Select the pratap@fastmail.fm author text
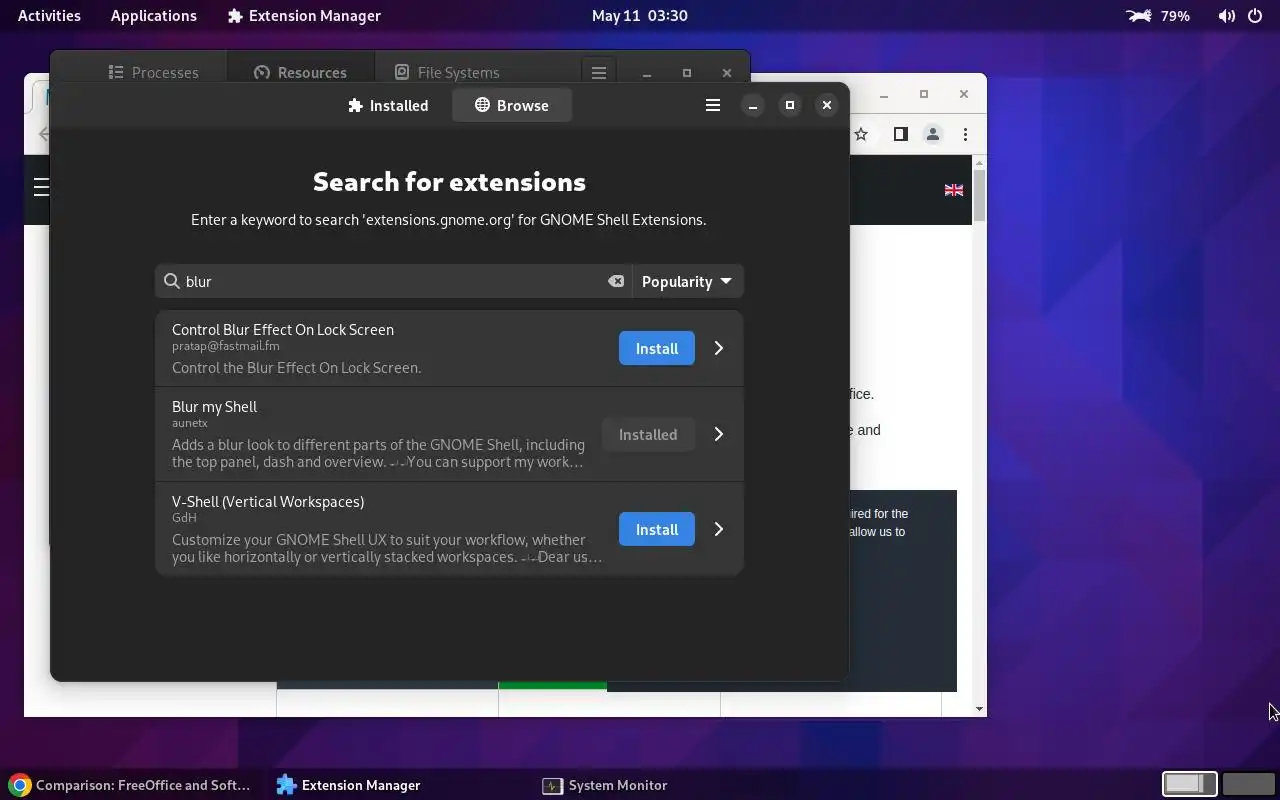The image size is (1280, 800). pos(226,346)
